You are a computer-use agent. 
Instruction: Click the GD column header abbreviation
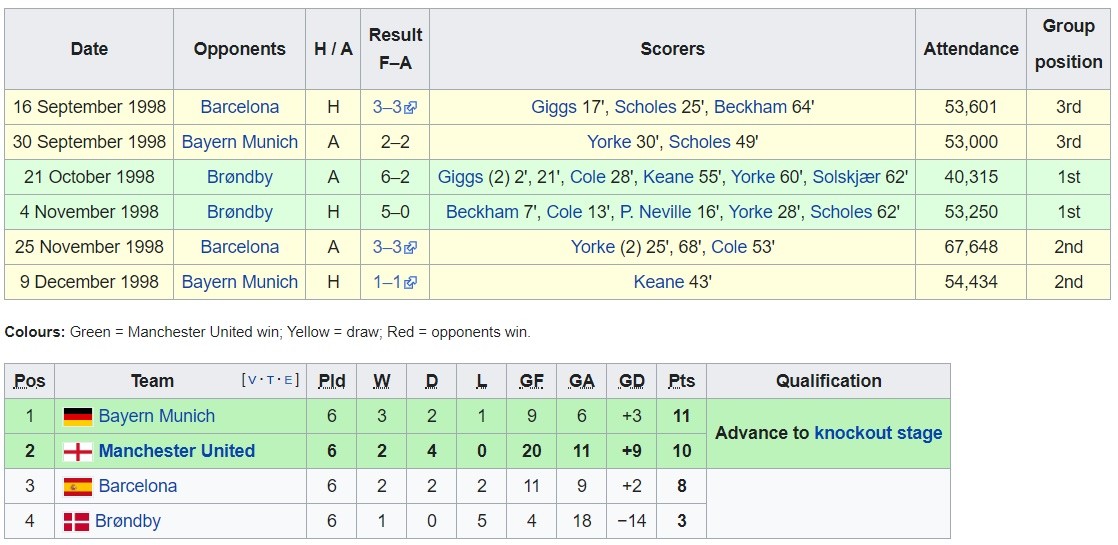click(631, 381)
